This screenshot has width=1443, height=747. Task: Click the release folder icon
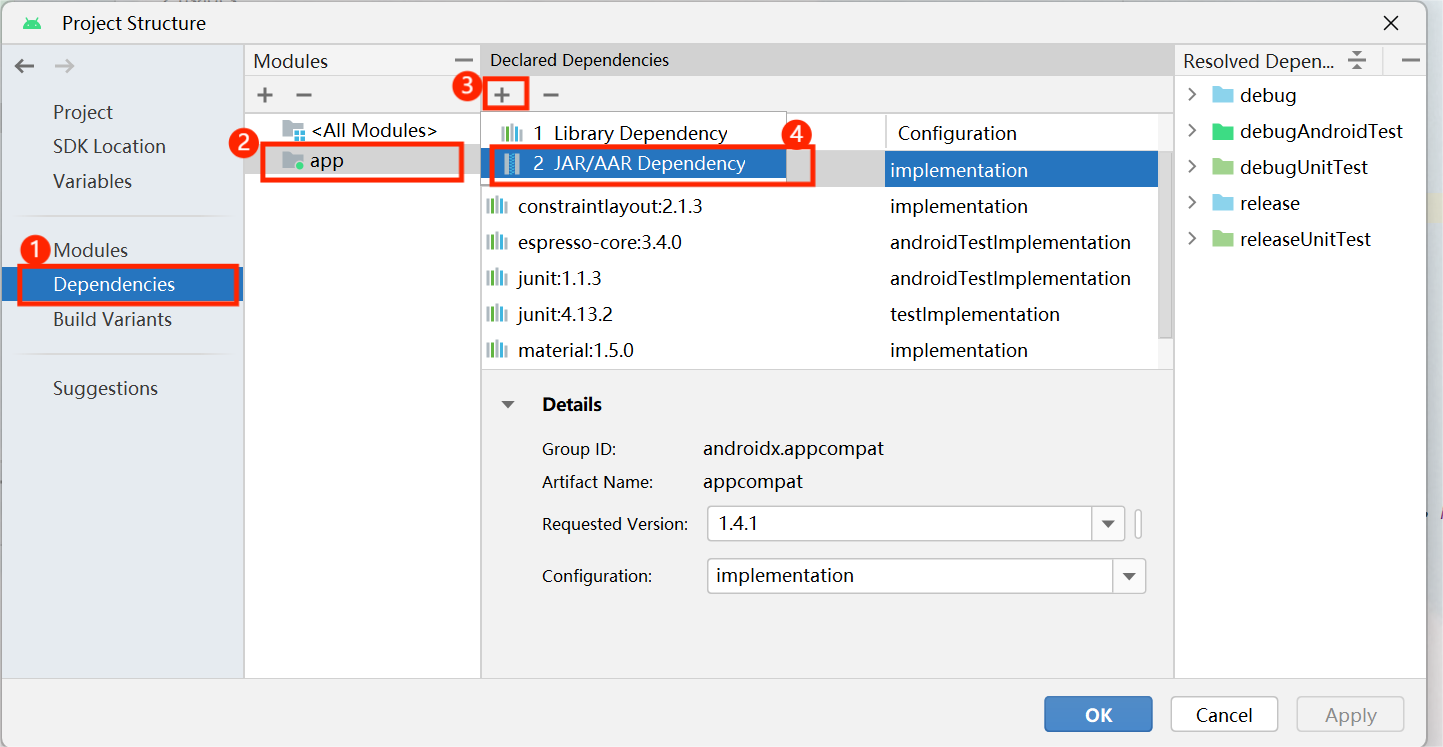click(1223, 203)
